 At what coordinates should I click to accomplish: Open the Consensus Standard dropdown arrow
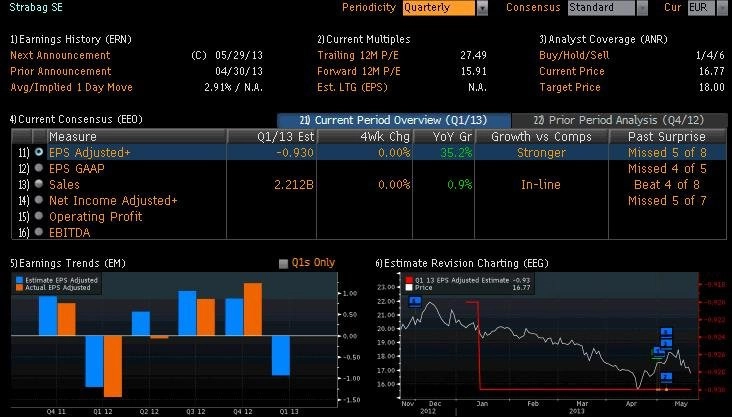click(x=642, y=8)
